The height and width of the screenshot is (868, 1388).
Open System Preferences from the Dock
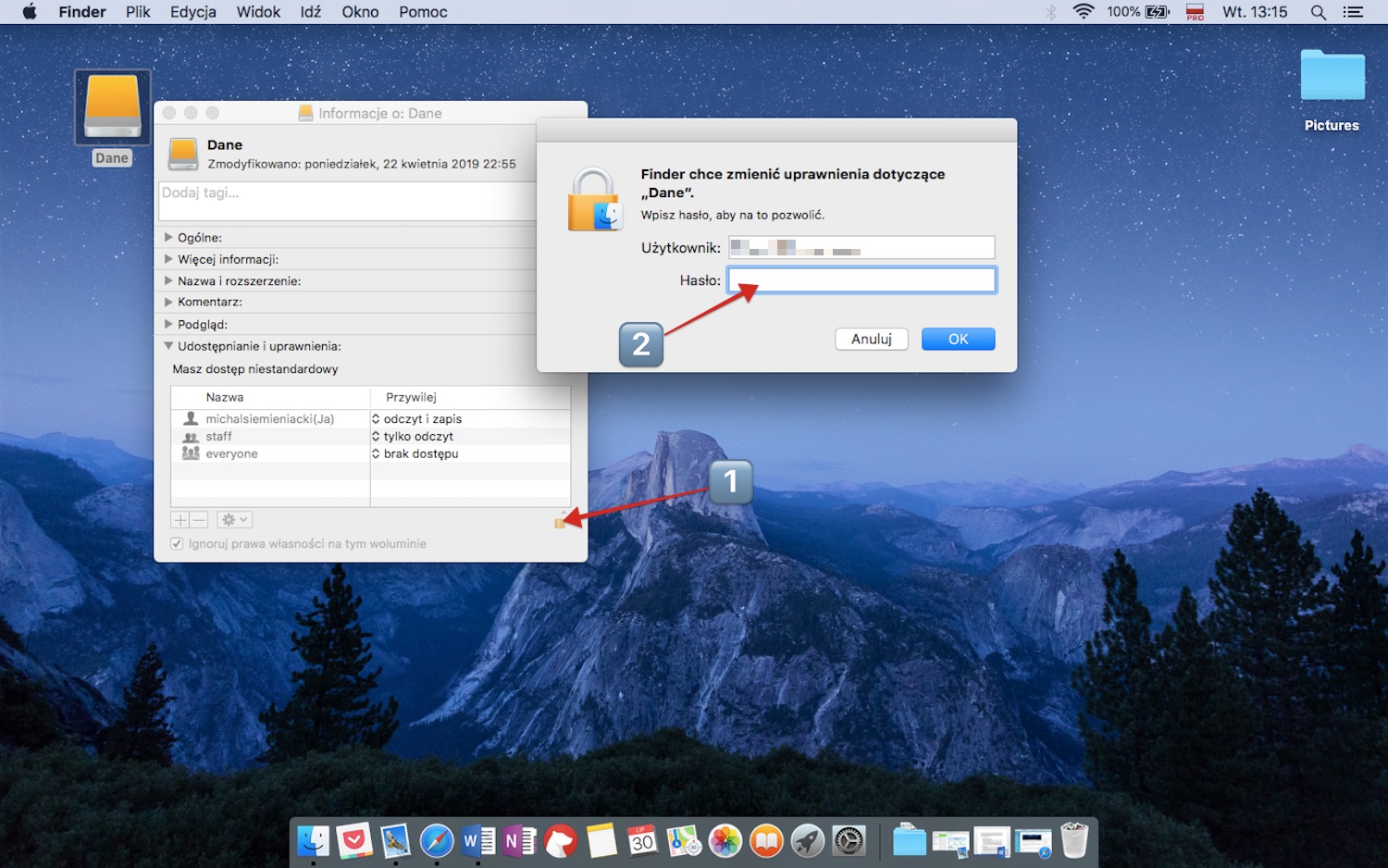pyautogui.click(x=849, y=841)
